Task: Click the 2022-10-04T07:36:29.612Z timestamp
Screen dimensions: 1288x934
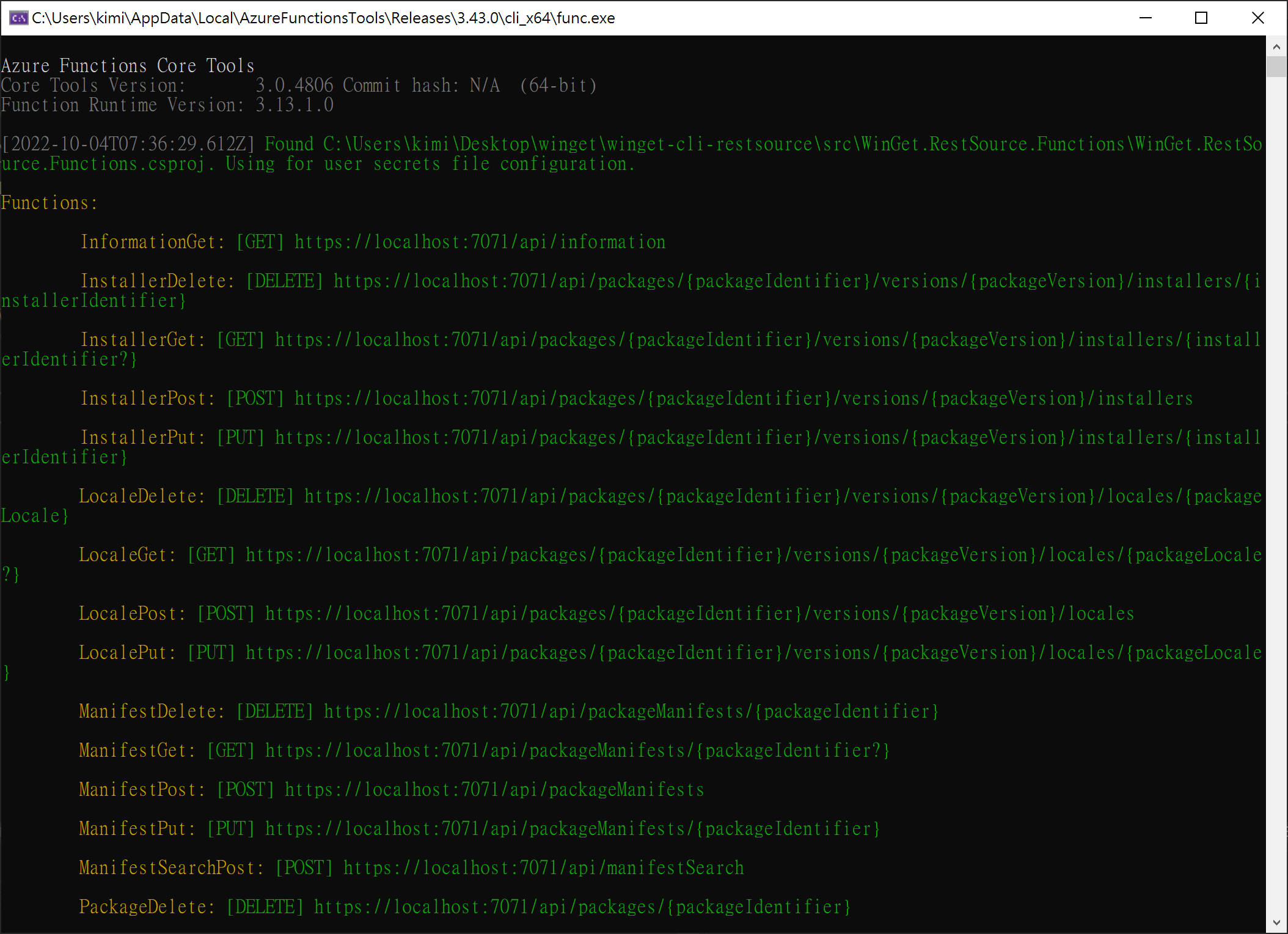Action: click(x=128, y=144)
